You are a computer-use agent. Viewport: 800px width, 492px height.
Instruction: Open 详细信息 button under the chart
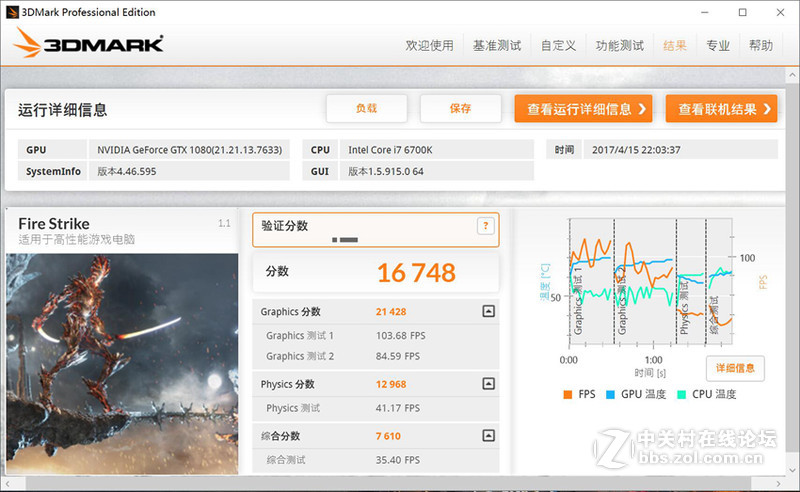pos(735,368)
